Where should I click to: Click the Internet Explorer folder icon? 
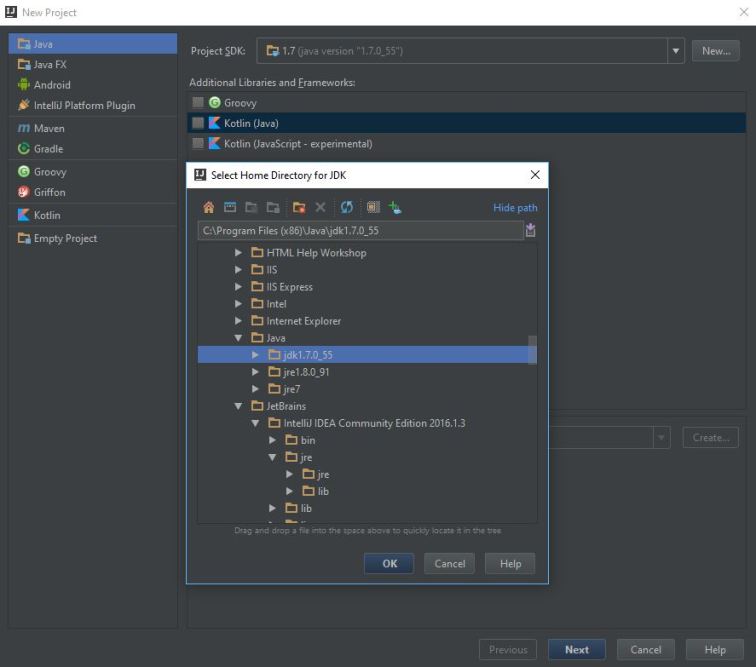pos(257,320)
